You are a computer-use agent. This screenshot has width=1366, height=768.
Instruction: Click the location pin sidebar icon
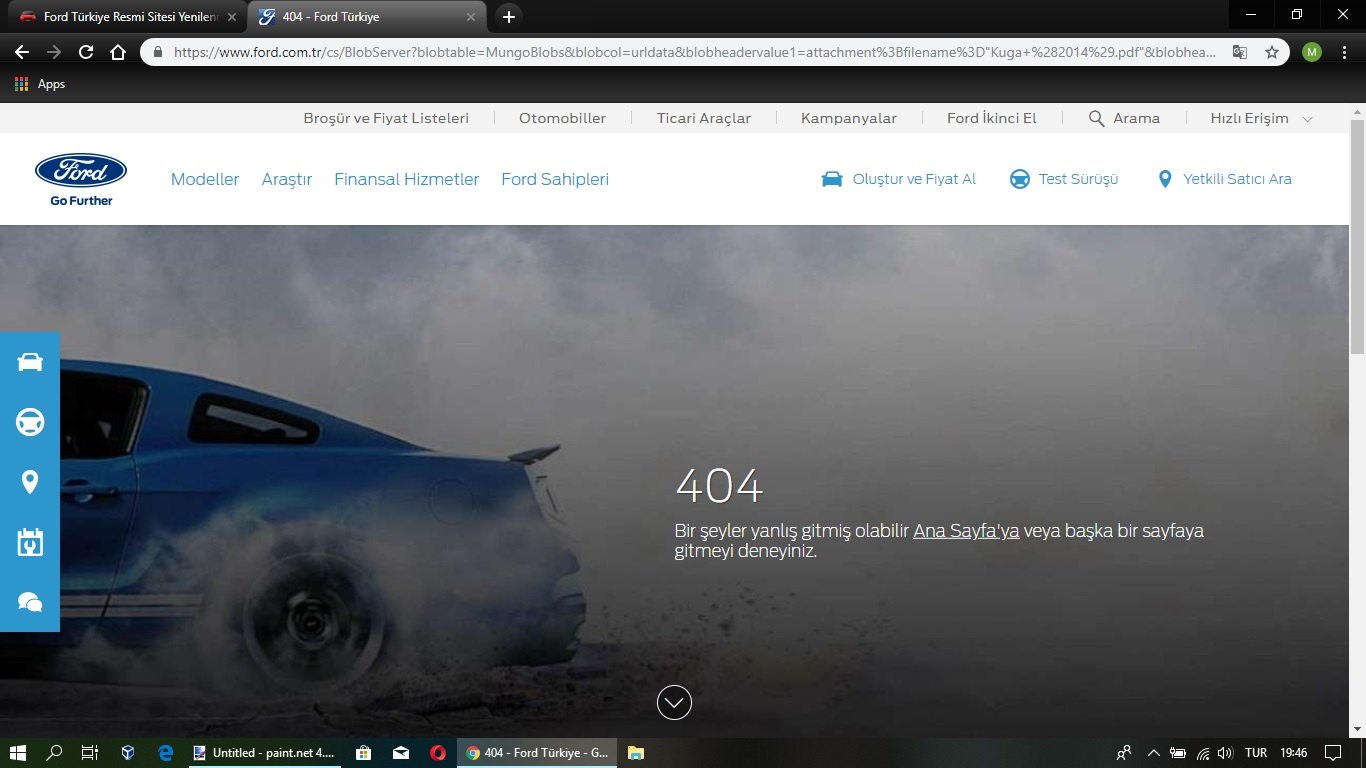(x=30, y=483)
